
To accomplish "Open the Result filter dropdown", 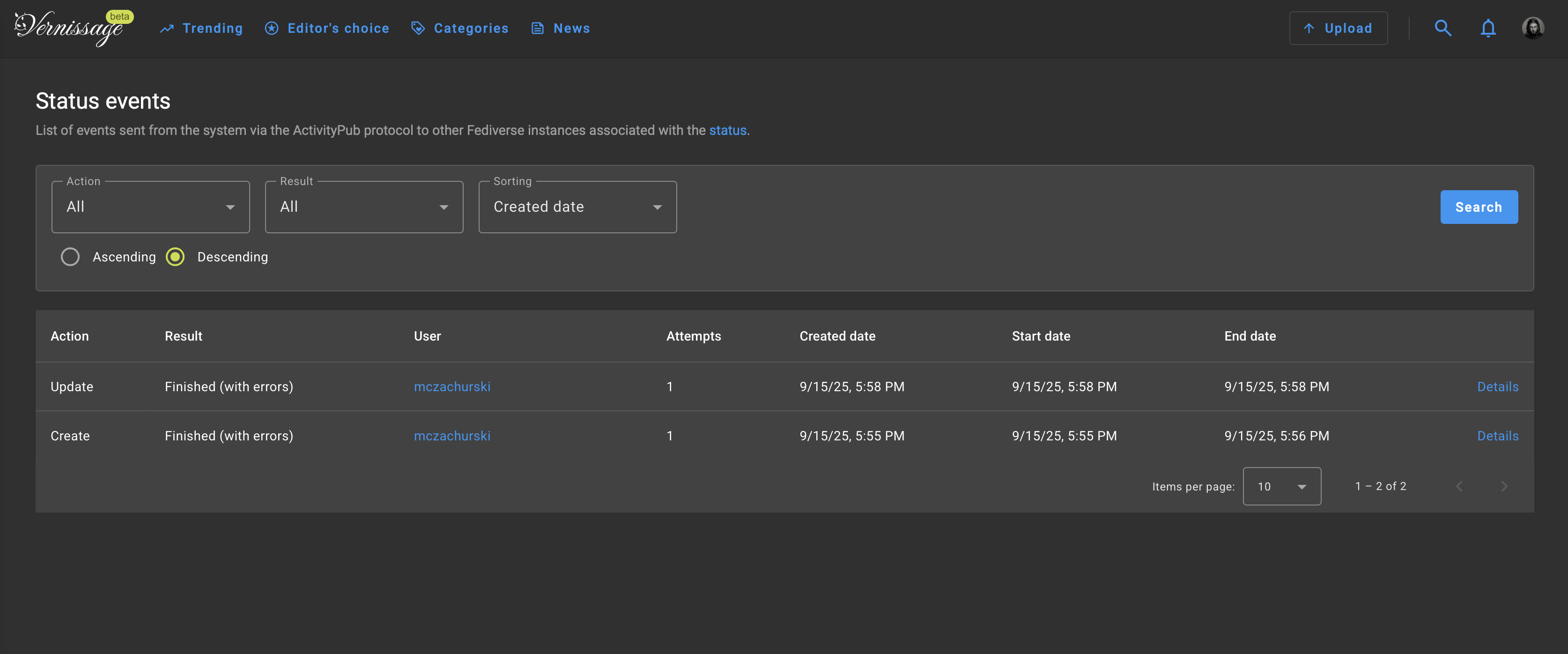I will (x=364, y=207).
